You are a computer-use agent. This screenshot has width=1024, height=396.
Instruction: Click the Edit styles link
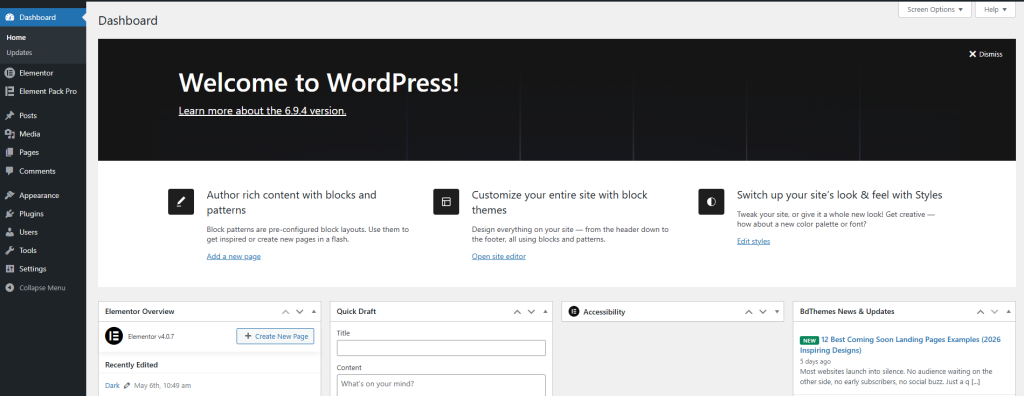click(754, 241)
